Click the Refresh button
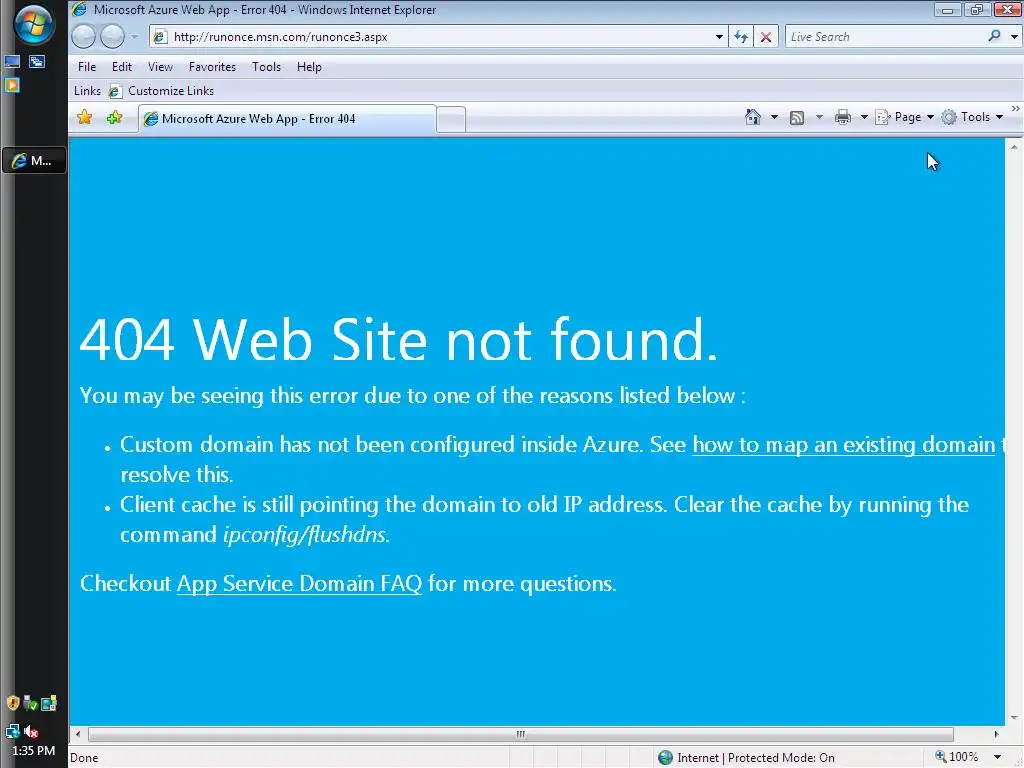1024x768 pixels. [741, 37]
